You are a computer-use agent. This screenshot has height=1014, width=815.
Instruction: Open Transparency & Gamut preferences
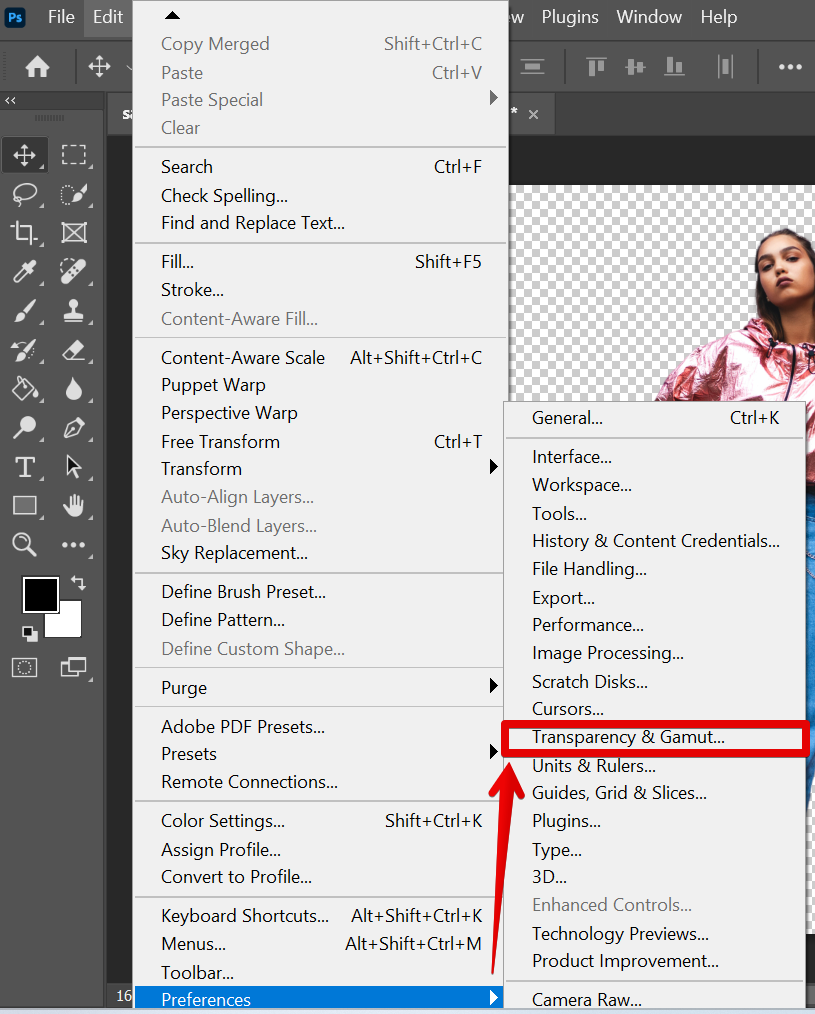pos(628,737)
